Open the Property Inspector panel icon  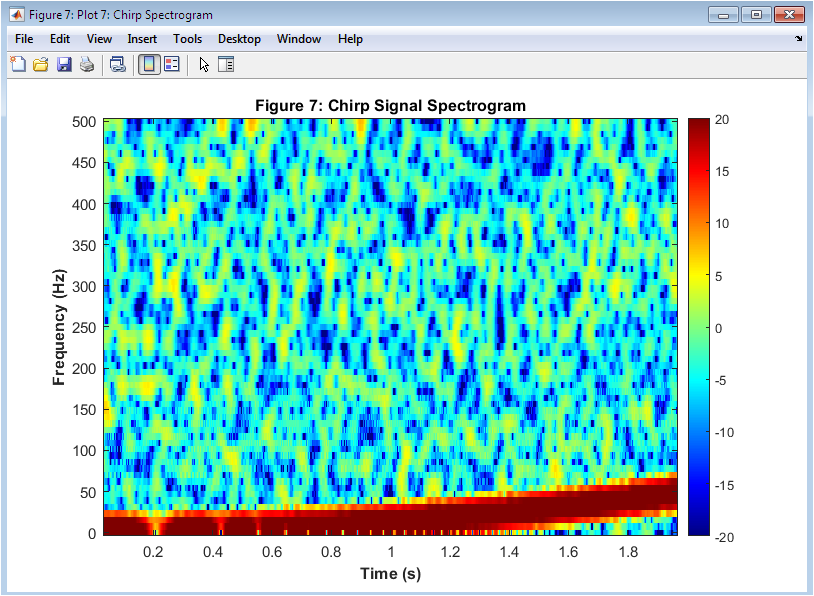(x=226, y=65)
